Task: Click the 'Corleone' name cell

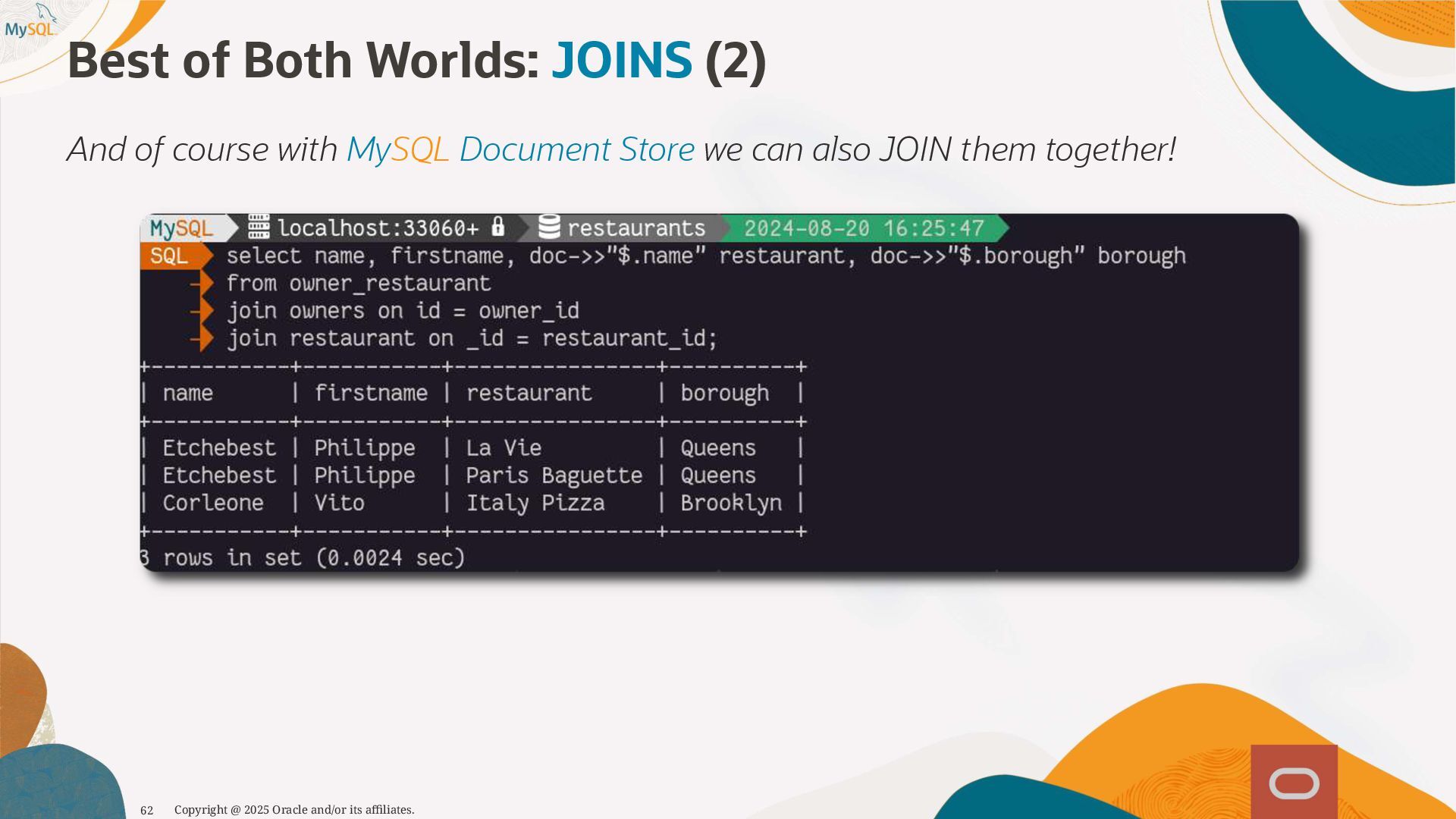Action: point(213,503)
